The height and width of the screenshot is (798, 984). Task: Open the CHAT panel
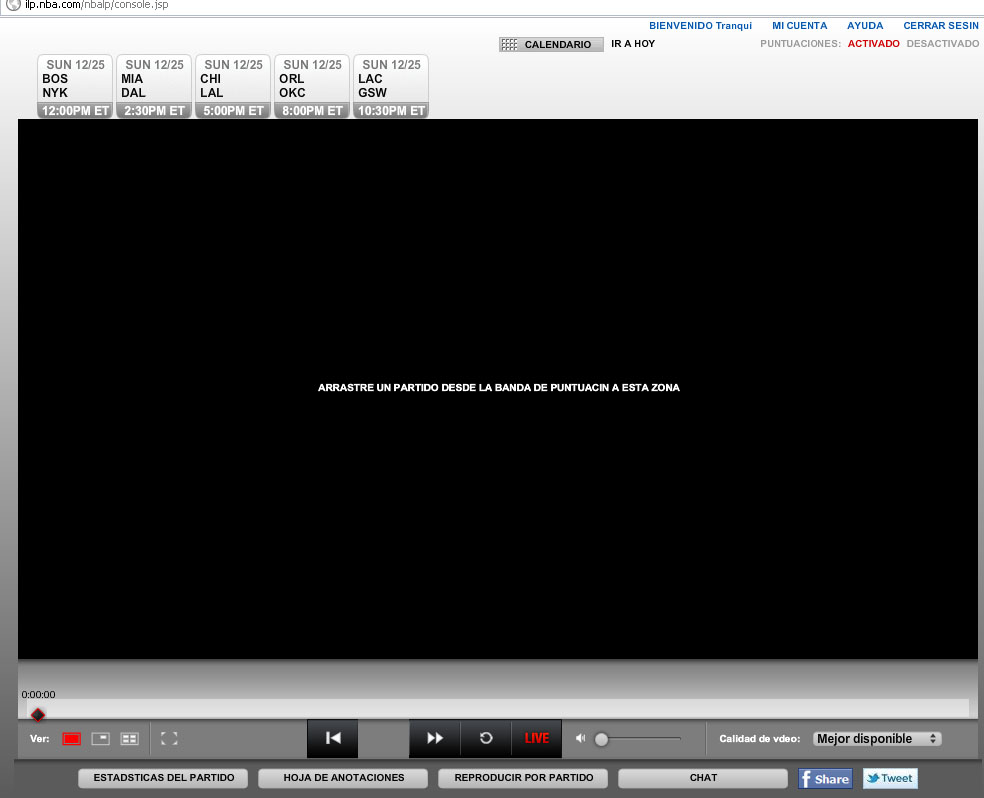pyautogui.click(x=703, y=778)
